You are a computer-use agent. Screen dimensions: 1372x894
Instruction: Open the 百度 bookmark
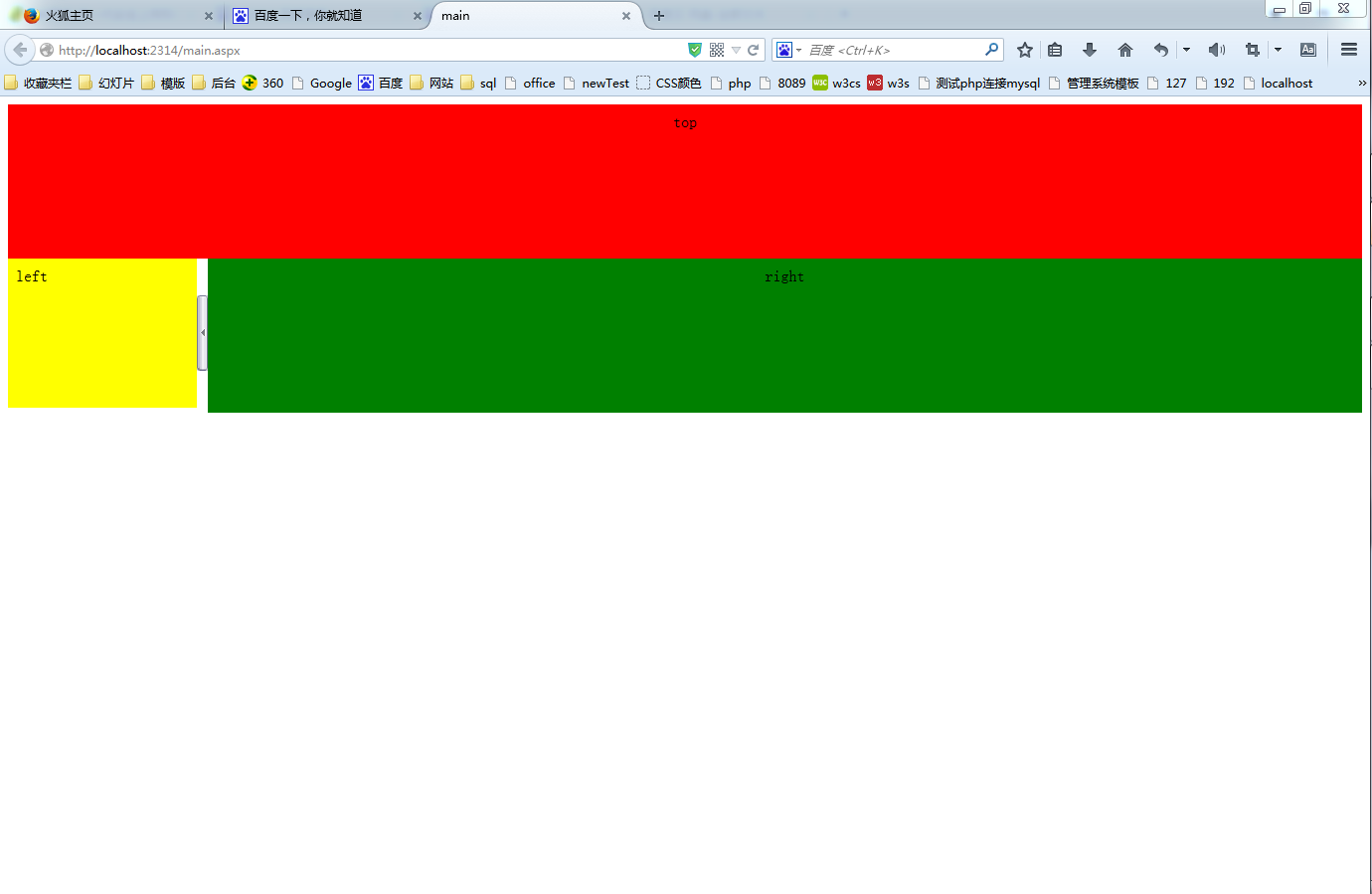tap(381, 83)
